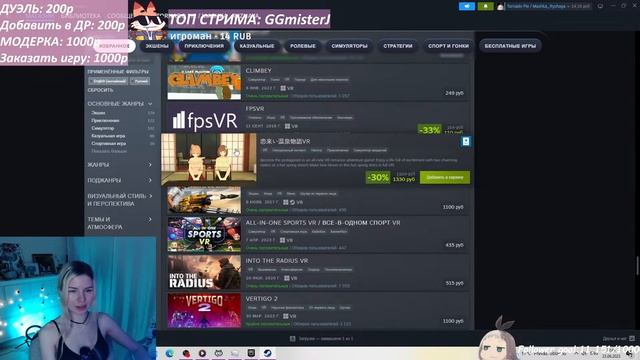Toggle the Экшен genre filter
Viewport: 640px width, 360px height.
pos(98,113)
